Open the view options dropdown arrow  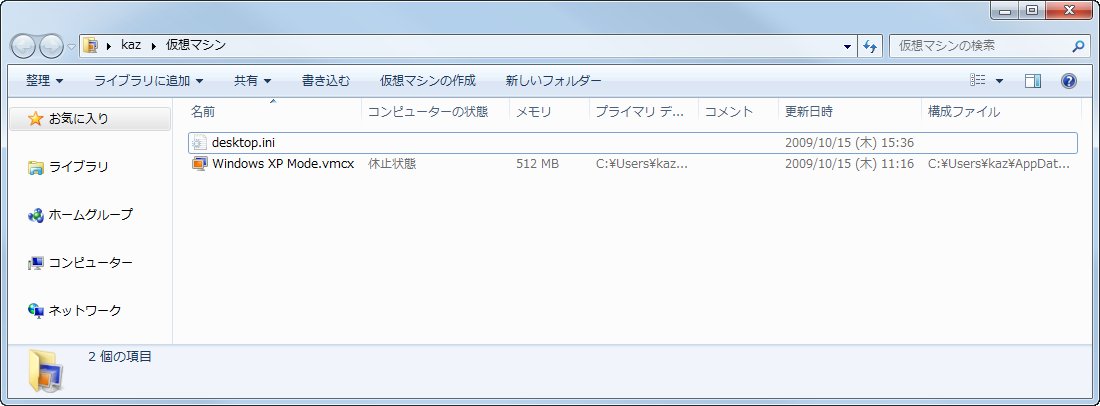(x=999, y=81)
